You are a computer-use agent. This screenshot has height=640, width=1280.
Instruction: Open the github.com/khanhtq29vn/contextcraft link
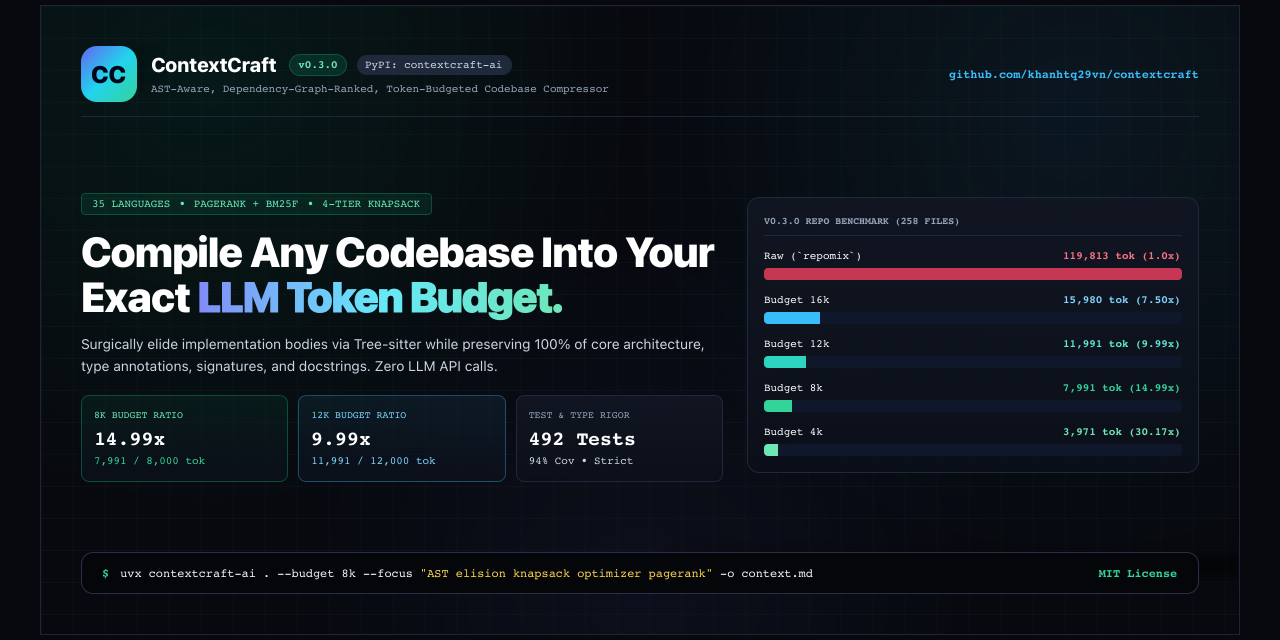pos(1073,75)
